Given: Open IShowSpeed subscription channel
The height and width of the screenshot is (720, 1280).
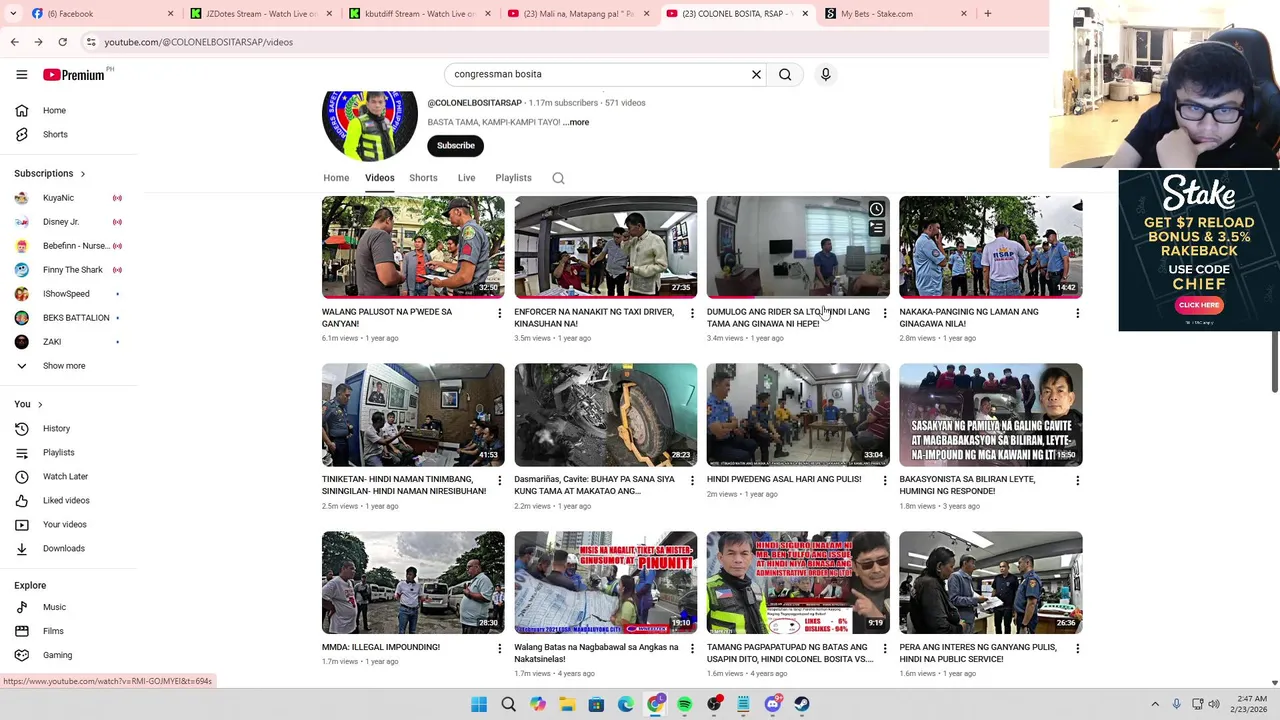Looking at the screenshot, I should [x=68, y=294].
